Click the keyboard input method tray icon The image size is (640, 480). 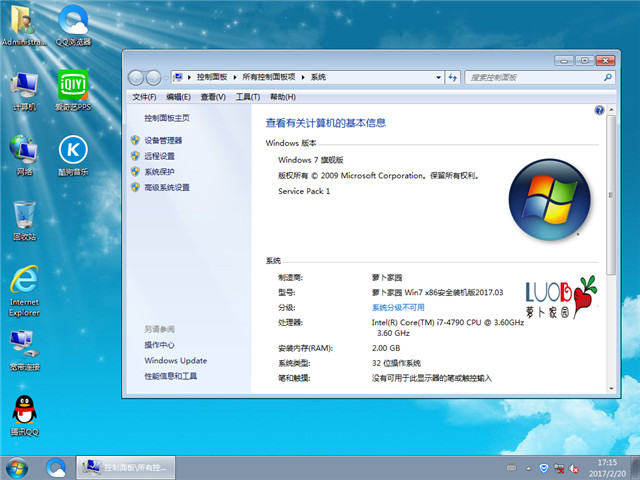(511, 468)
